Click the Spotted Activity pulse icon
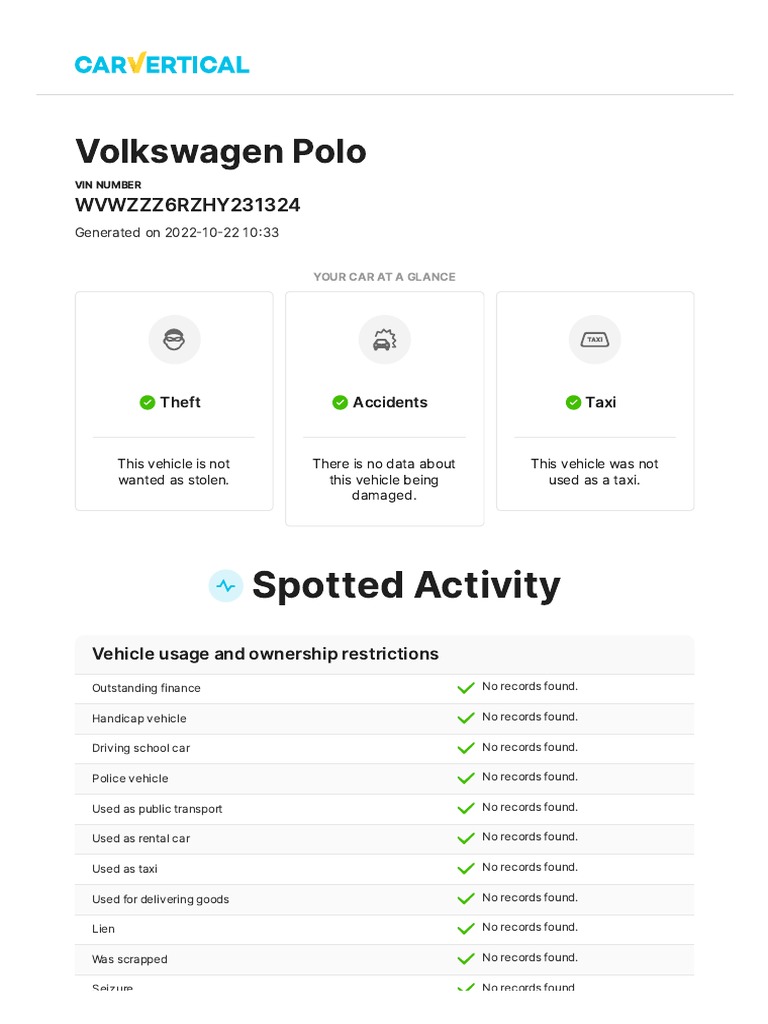Viewport: 768px width, 1024px height. pos(226,586)
